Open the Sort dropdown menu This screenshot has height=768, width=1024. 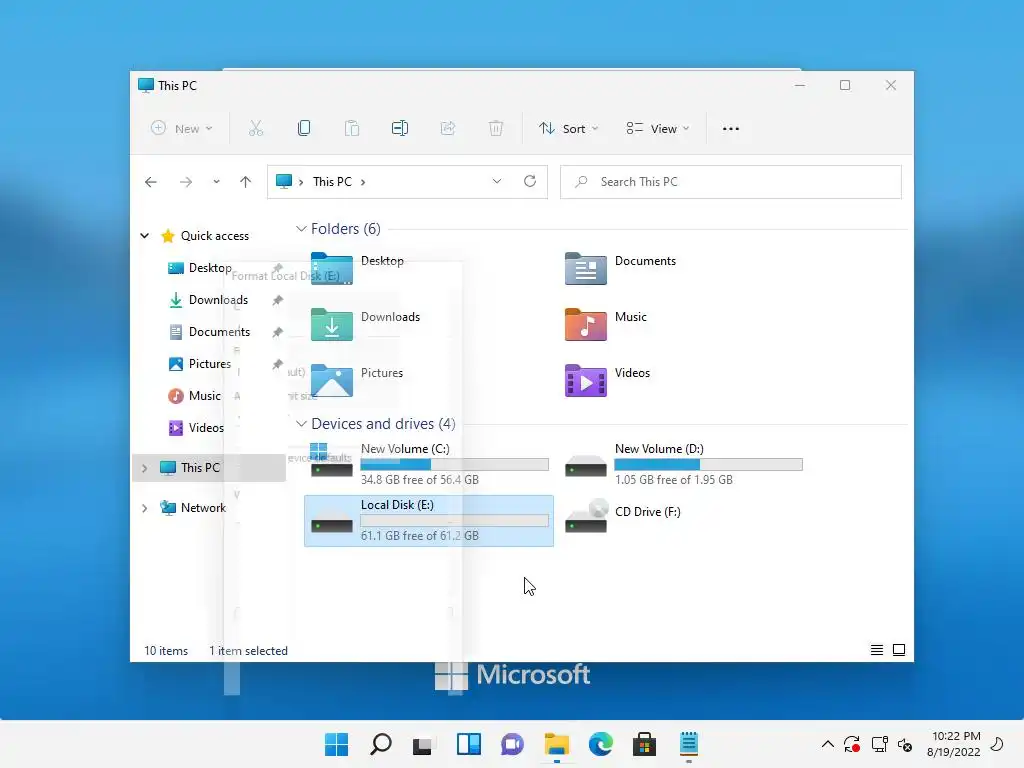[x=568, y=128]
